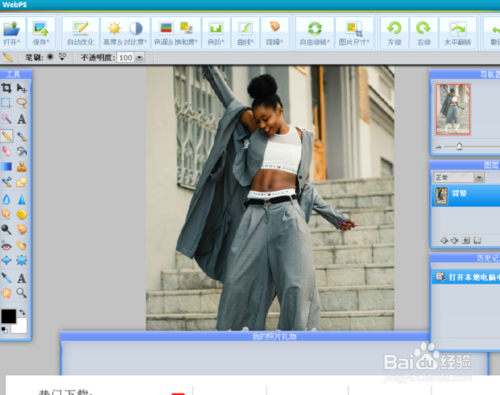Select the Lasso tool
This screenshot has width=500, height=395.
(22, 103)
